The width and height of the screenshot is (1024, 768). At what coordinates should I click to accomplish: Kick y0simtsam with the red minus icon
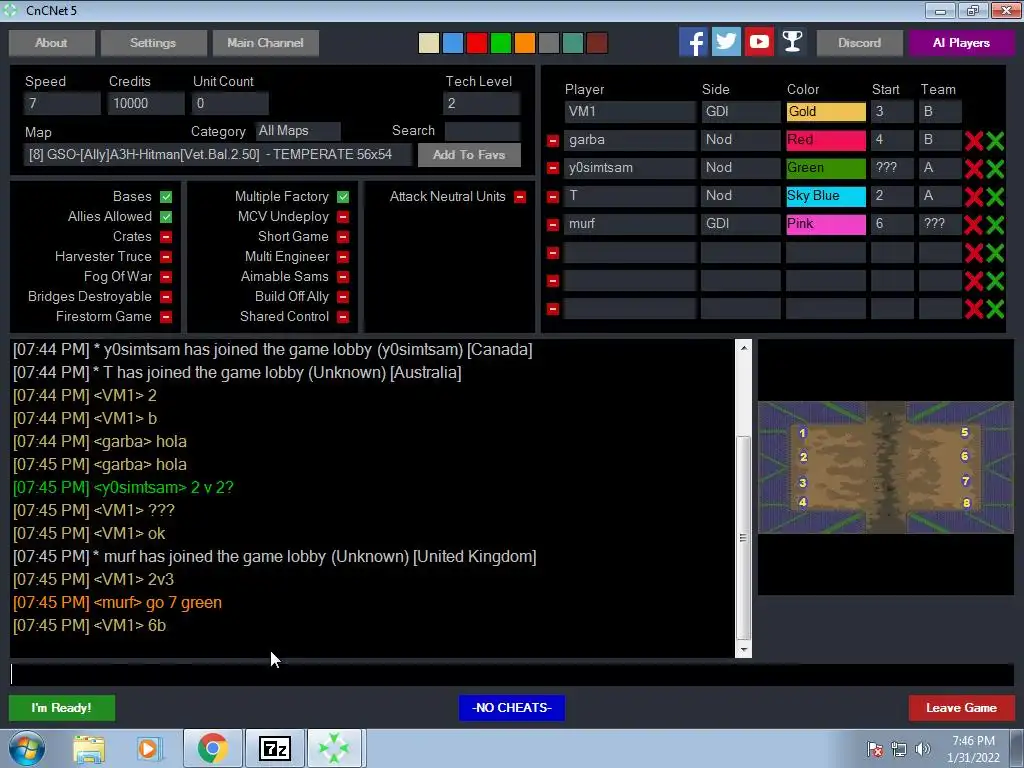coord(552,168)
